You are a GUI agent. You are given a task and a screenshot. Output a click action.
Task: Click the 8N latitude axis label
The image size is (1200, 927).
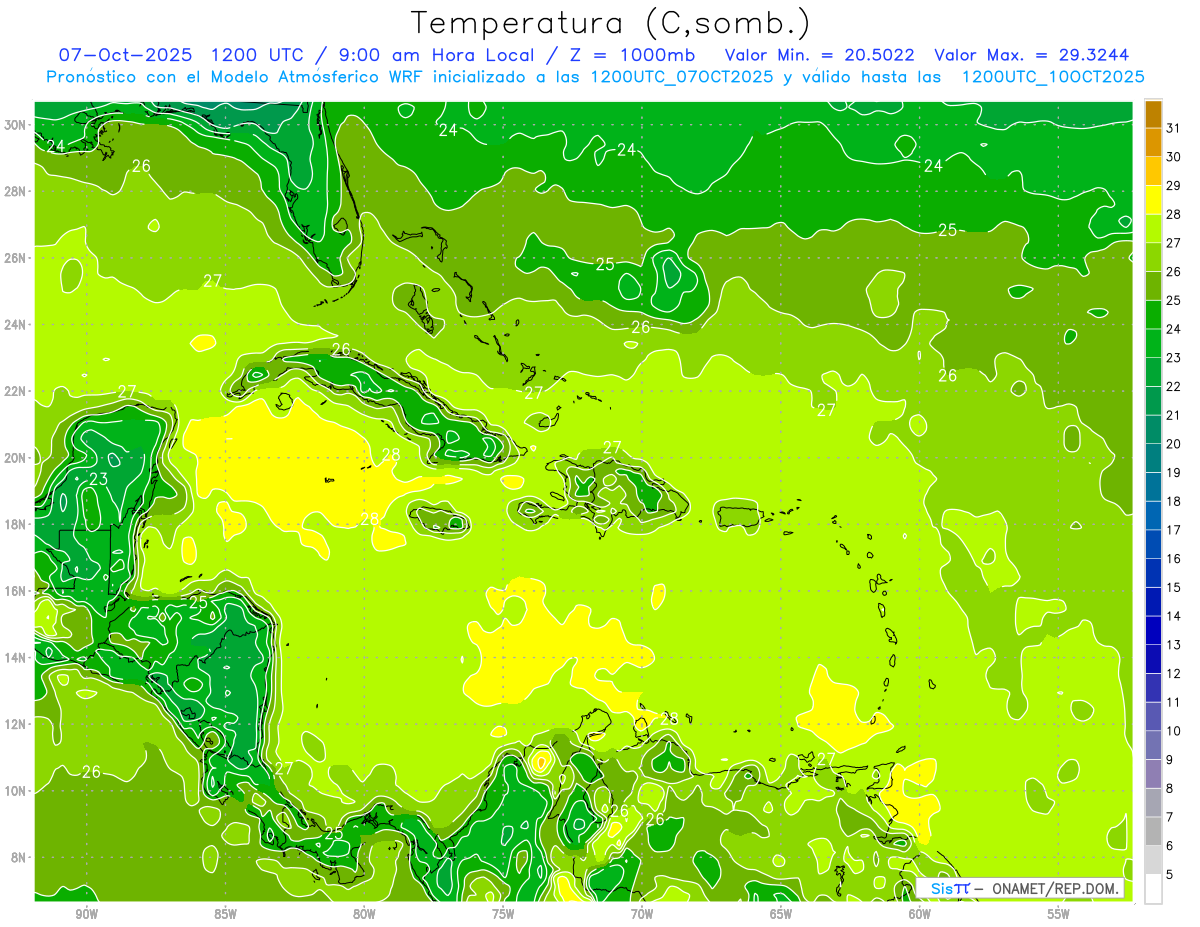pos(20,857)
